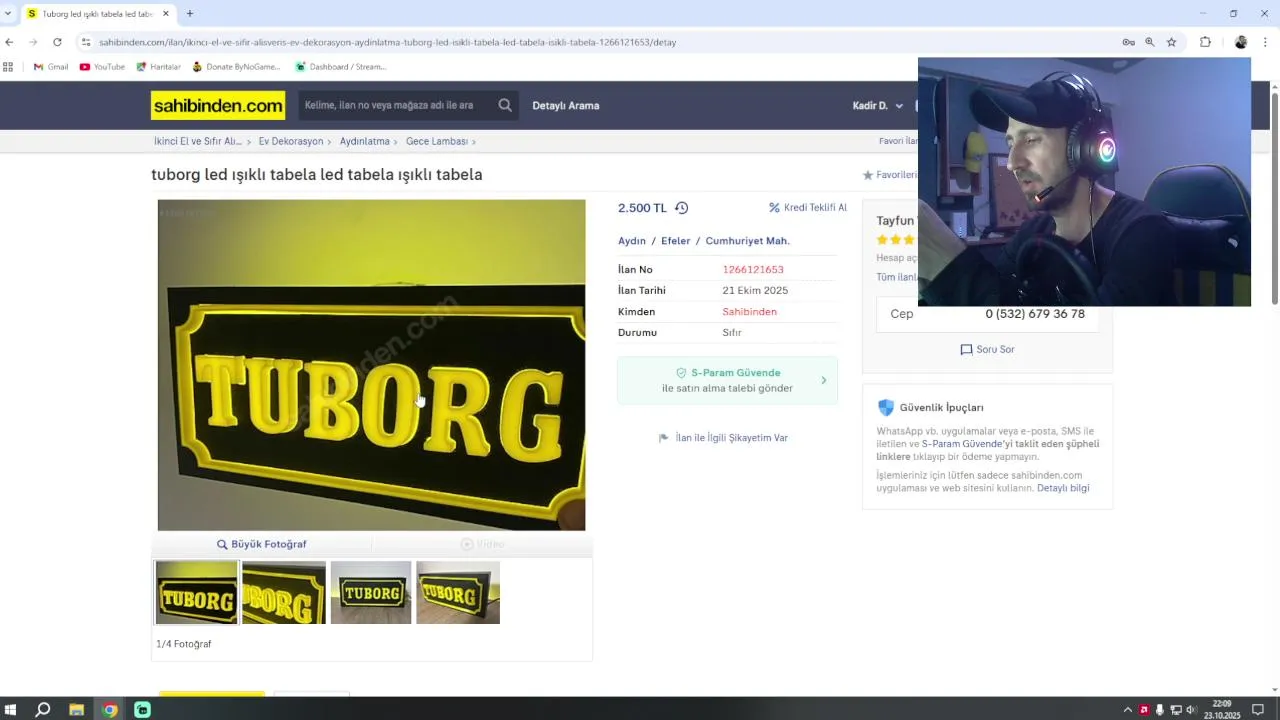Screen dimensions: 1280x720
Task: Show hidden tray icons chevron
Action: (x=1128, y=710)
